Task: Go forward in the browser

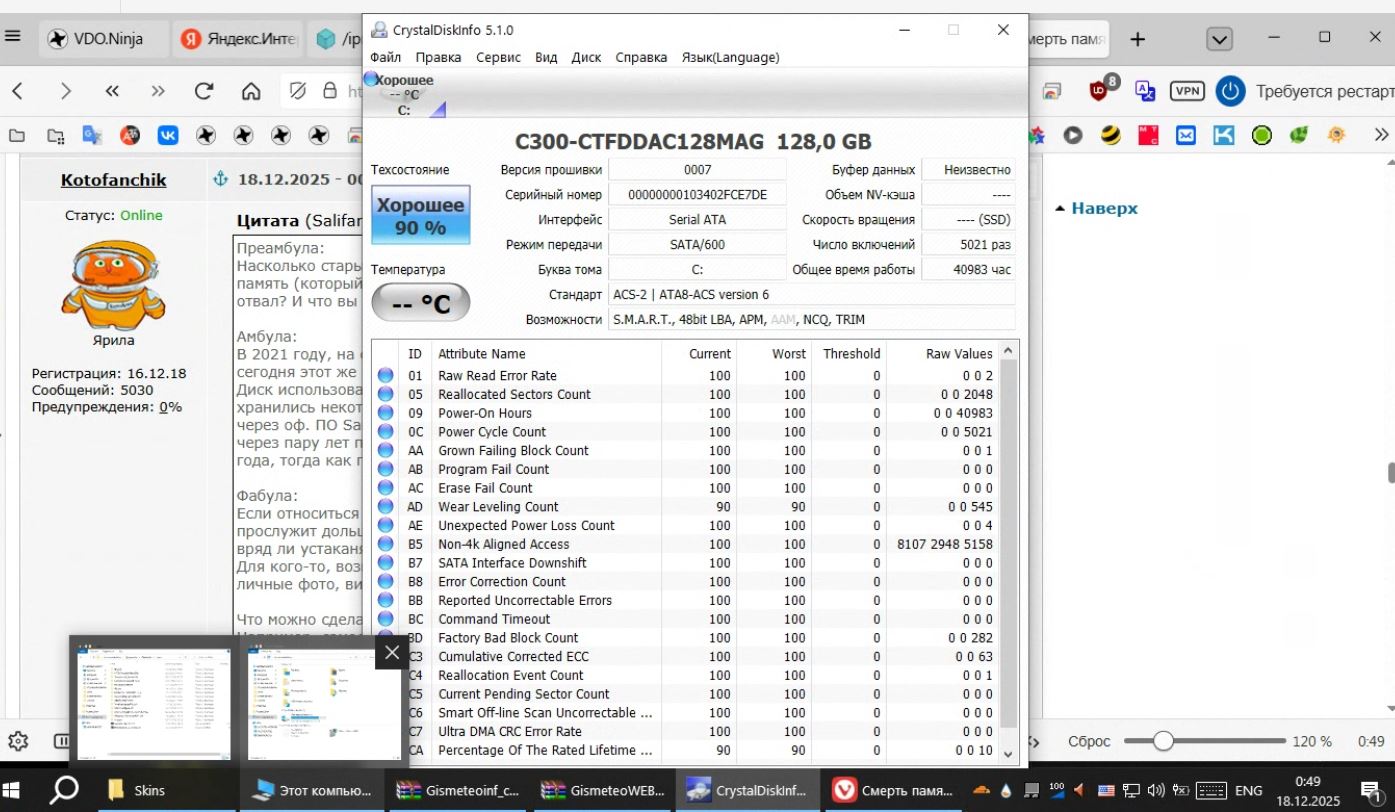Action: [66, 91]
